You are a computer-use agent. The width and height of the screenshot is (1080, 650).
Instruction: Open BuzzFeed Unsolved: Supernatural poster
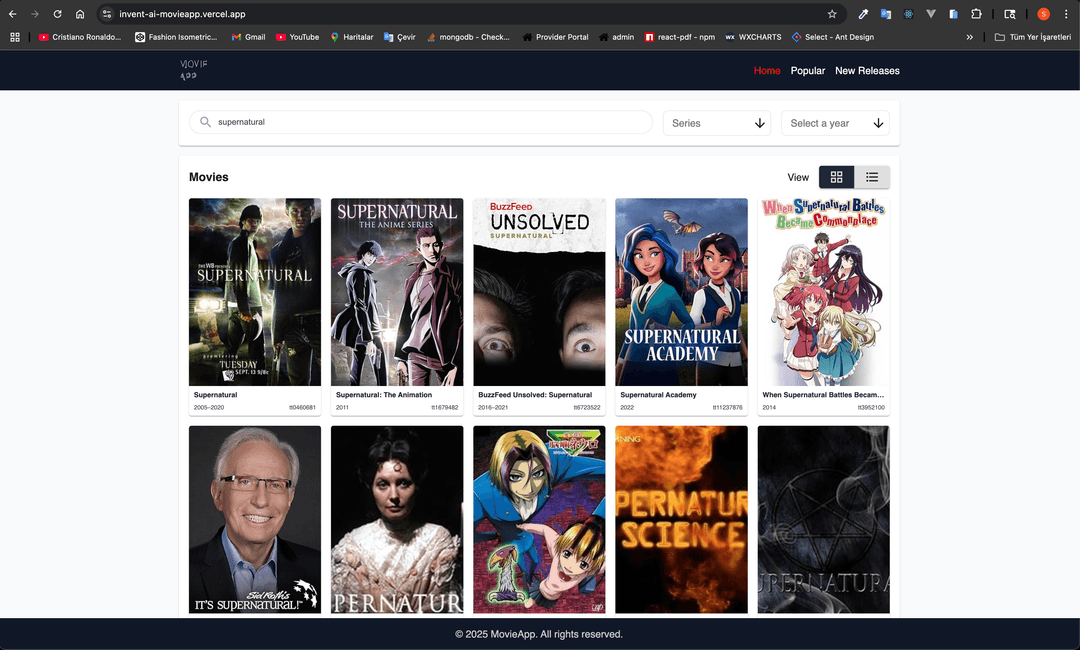[539, 292]
